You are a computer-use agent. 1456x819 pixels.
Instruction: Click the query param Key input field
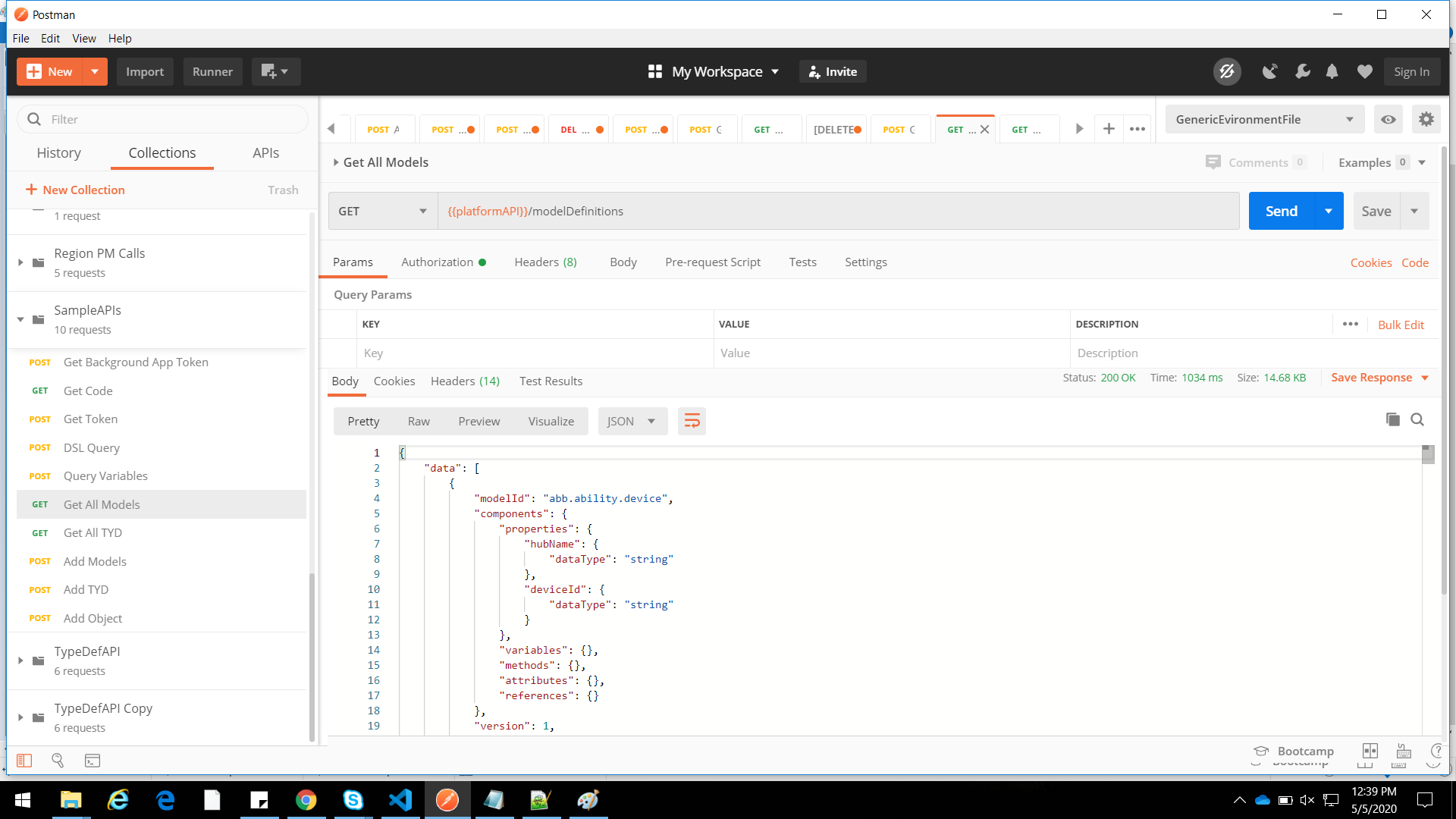point(535,353)
